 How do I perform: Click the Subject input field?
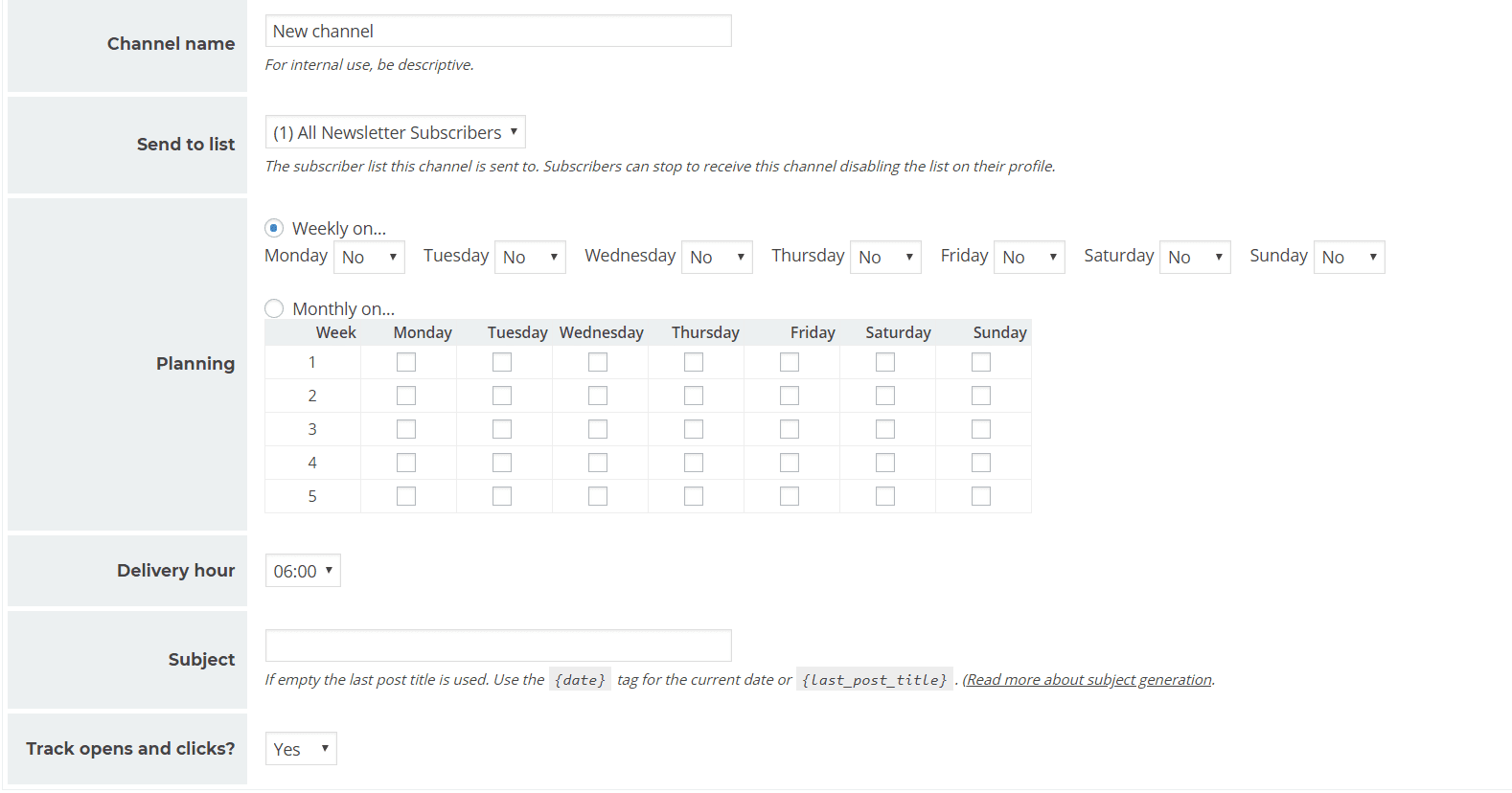[498, 646]
